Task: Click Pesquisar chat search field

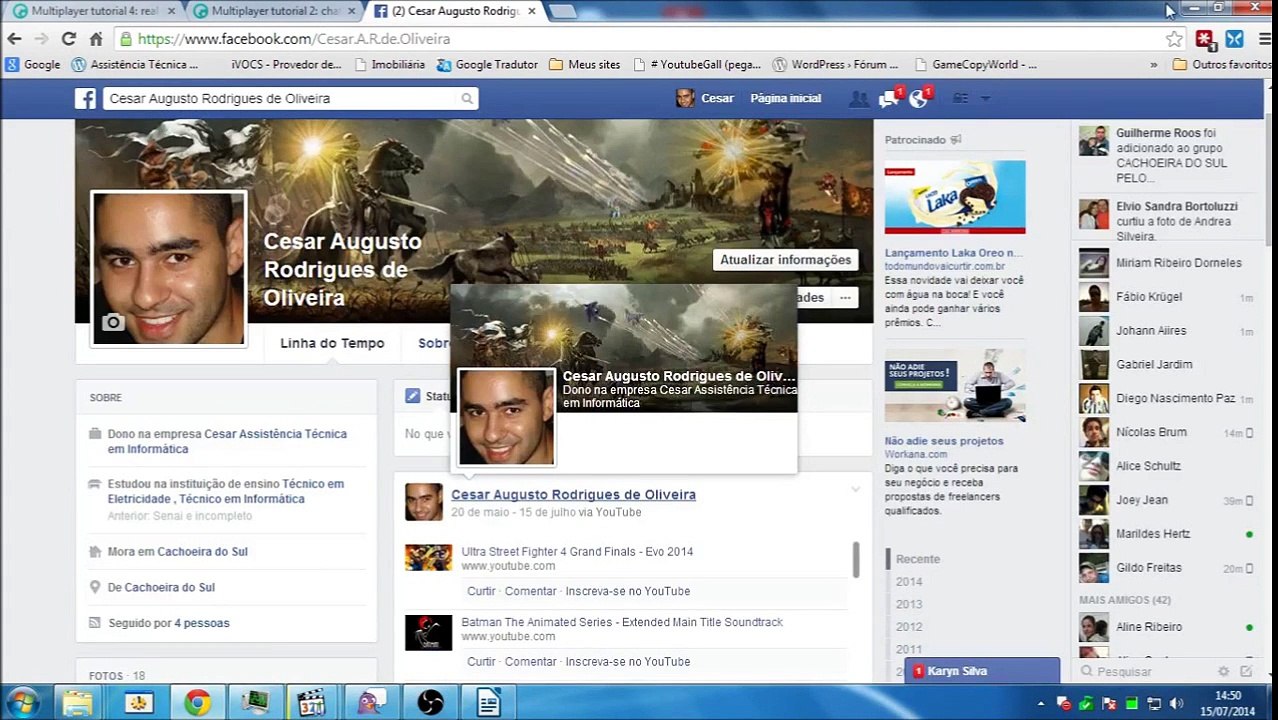Action: pyautogui.click(x=1150, y=672)
